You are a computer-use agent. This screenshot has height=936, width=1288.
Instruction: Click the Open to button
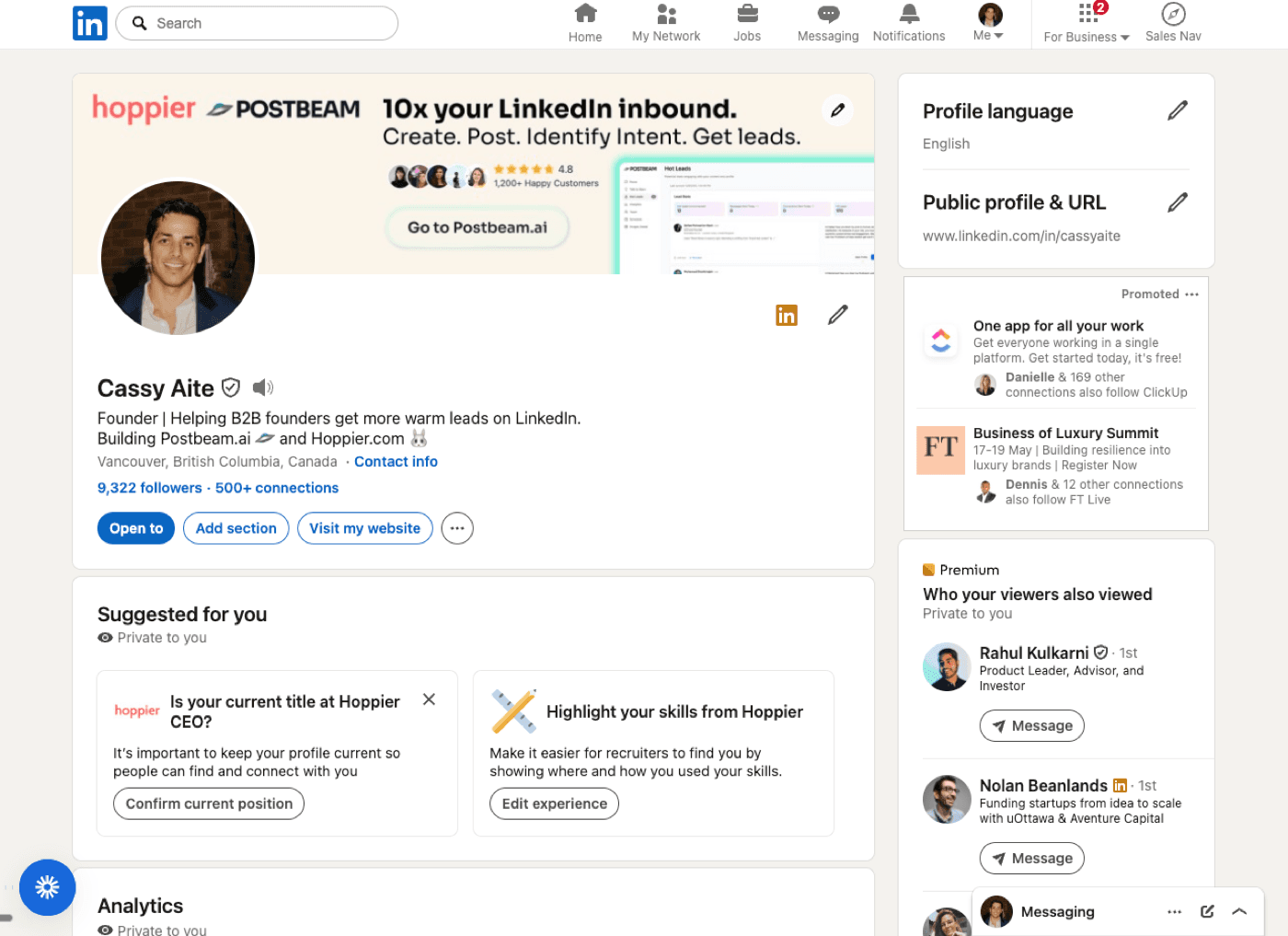pyautogui.click(x=136, y=528)
